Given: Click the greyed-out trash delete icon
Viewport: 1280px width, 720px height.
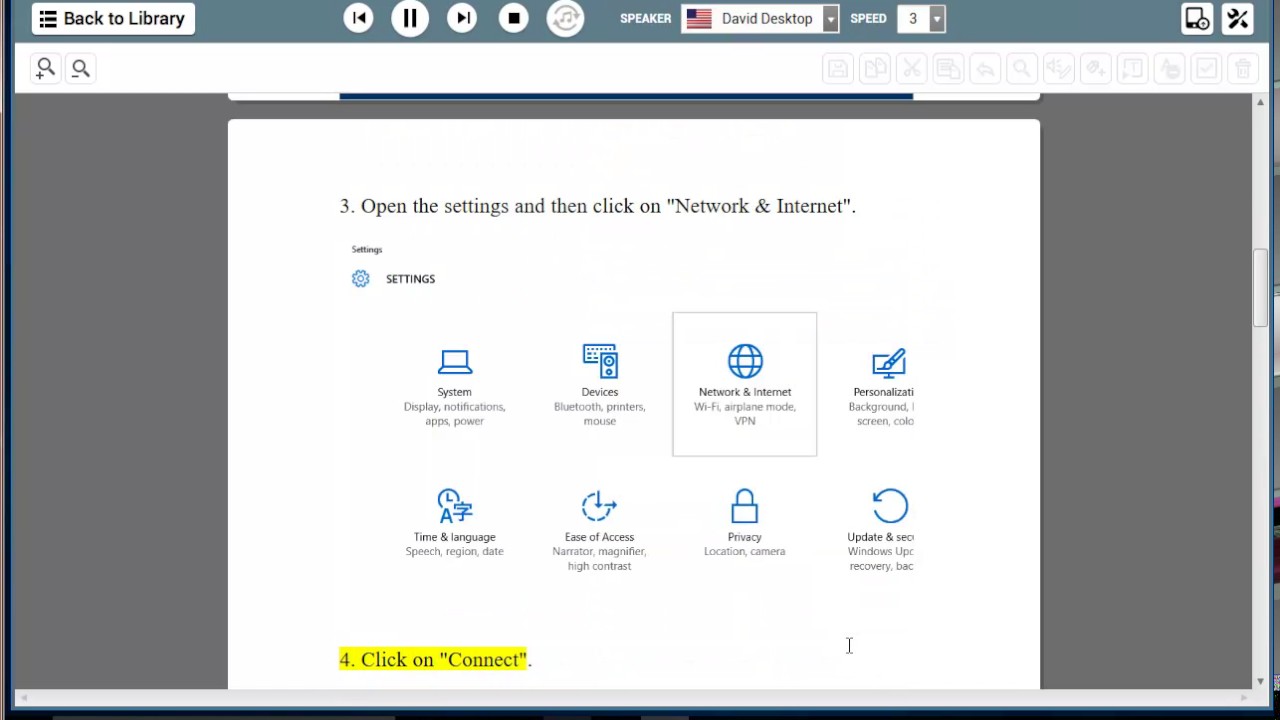Looking at the screenshot, I should 1243,68.
